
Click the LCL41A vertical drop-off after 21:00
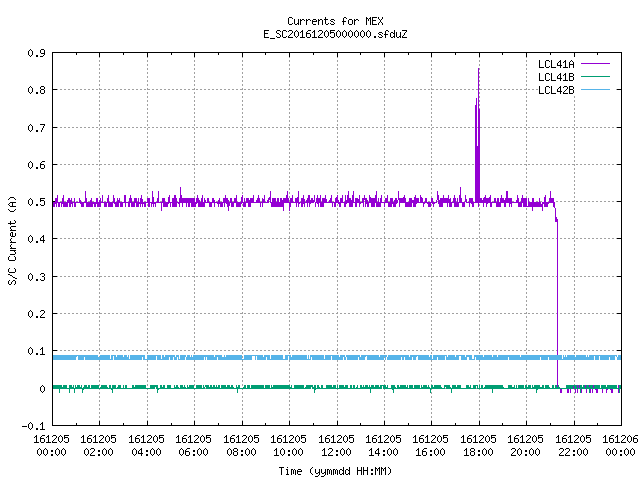(558, 302)
